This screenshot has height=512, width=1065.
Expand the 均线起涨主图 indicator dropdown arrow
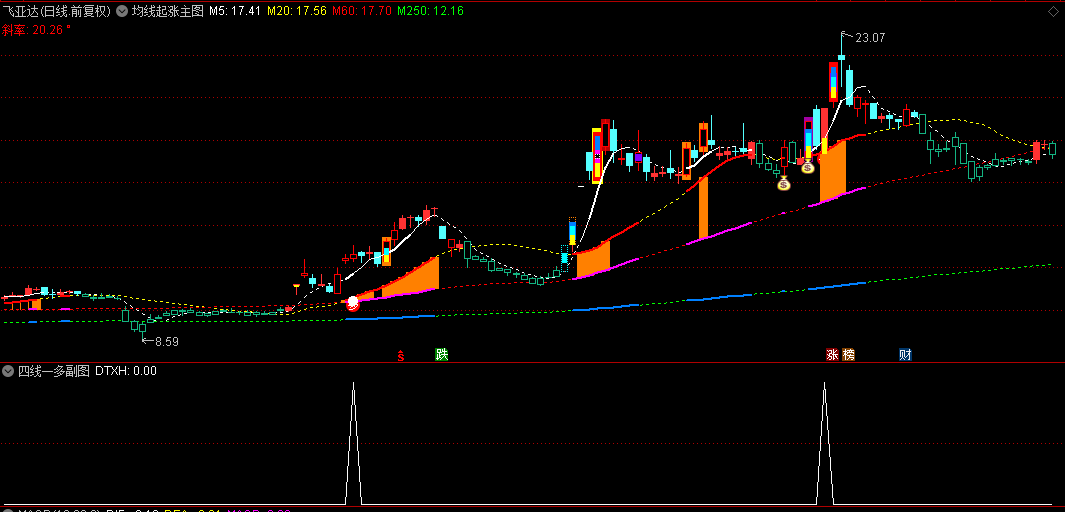[121, 12]
